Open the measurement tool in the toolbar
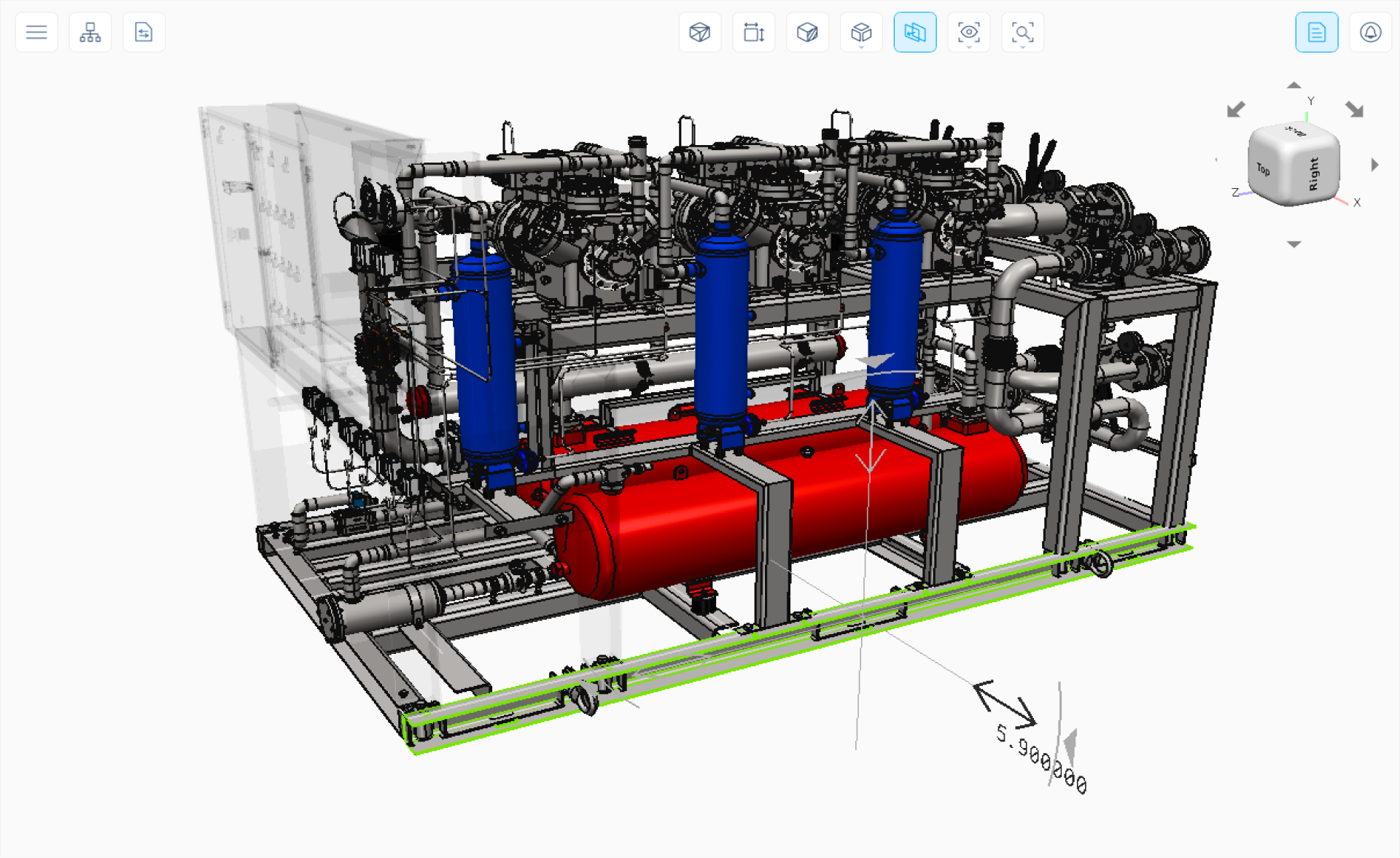 coord(754,32)
